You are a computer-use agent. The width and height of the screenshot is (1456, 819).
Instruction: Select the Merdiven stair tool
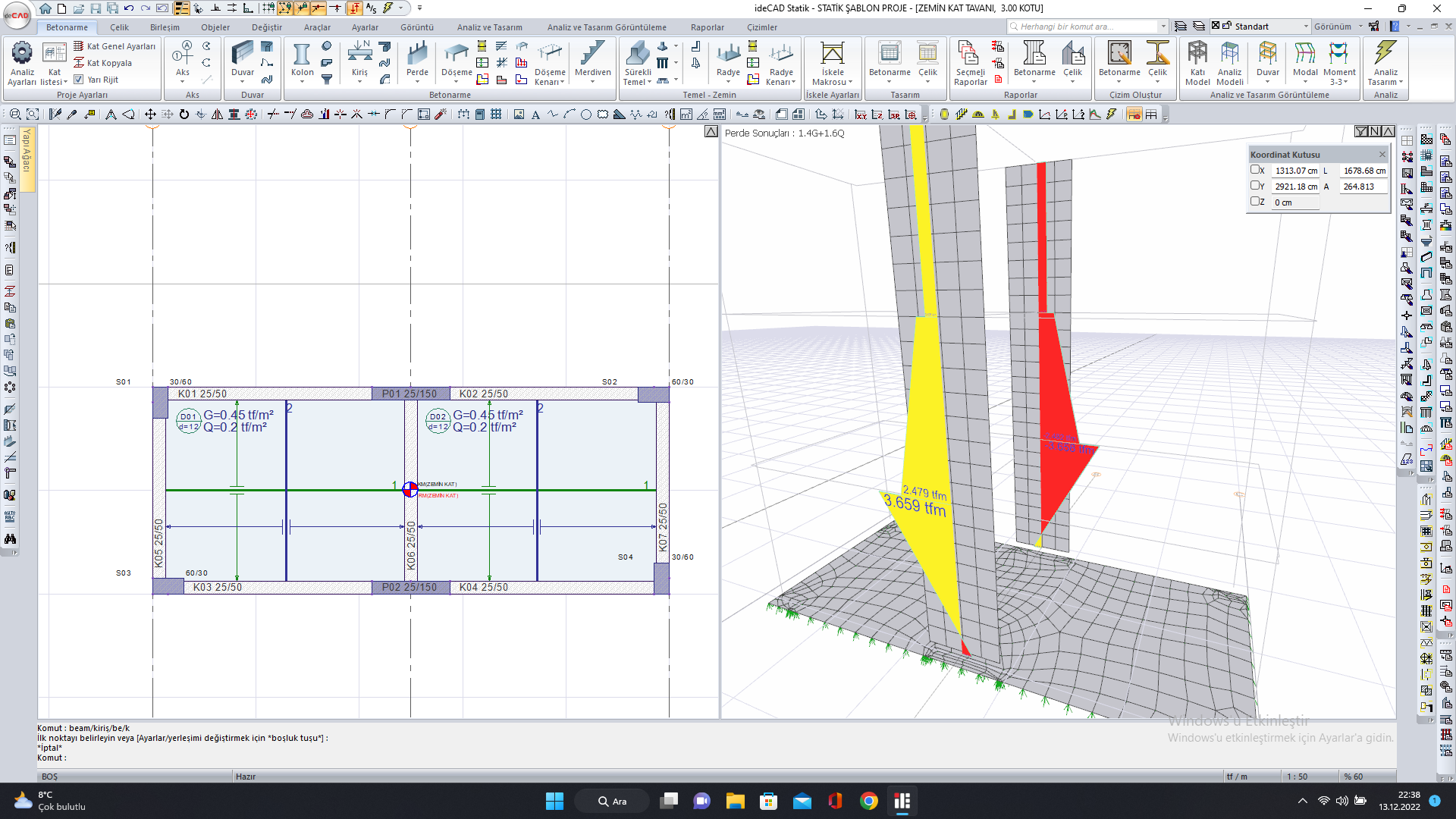pos(592,63)
